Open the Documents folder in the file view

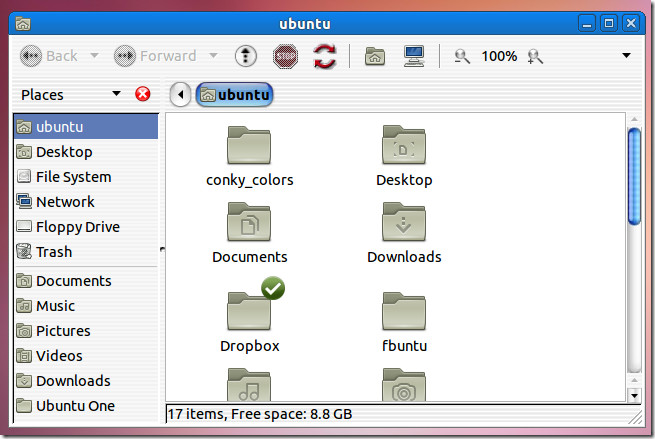point(249,233)
